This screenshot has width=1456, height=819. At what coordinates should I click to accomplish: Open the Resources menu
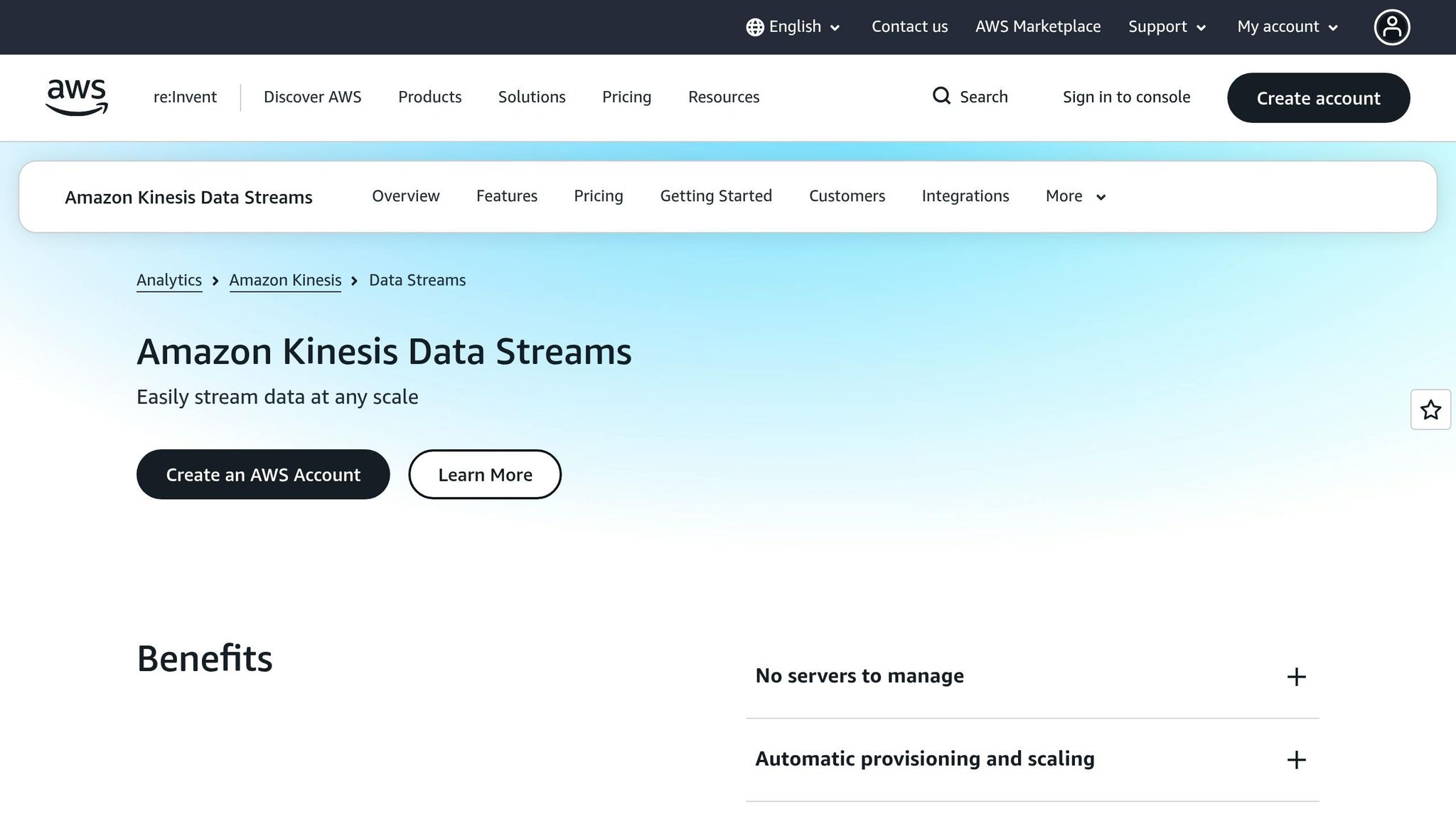(724, 97)
